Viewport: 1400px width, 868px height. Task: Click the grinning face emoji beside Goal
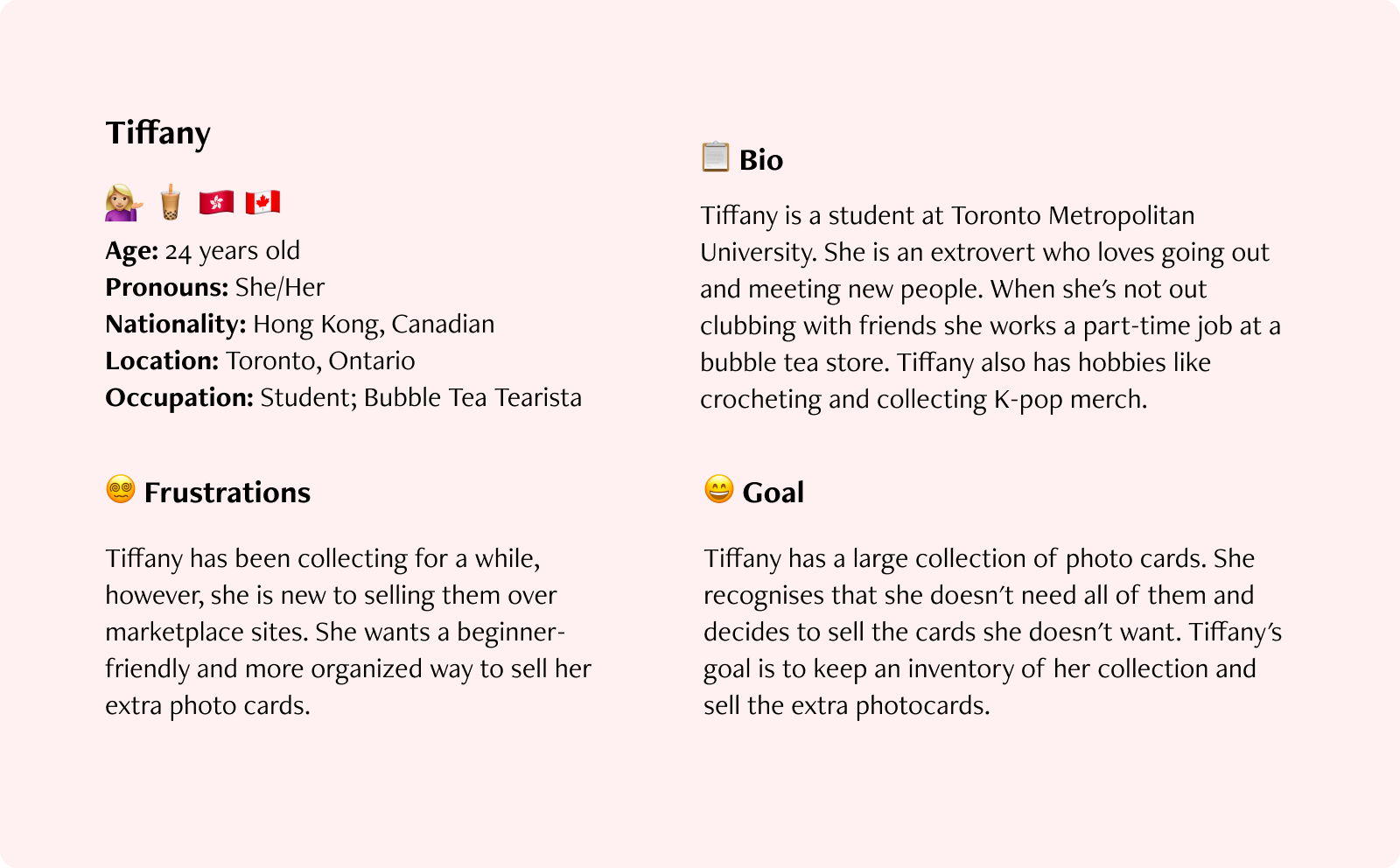click(x=719, y=489)
